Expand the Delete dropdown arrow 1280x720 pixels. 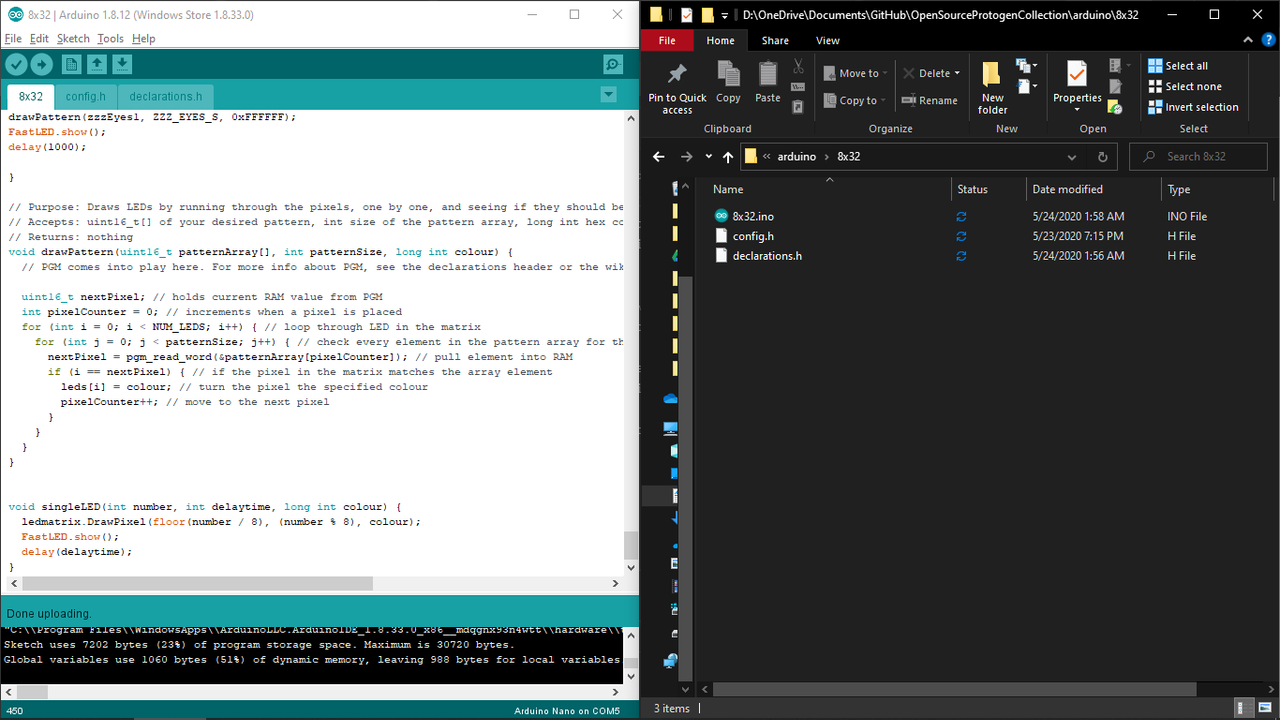click(955, 72)
